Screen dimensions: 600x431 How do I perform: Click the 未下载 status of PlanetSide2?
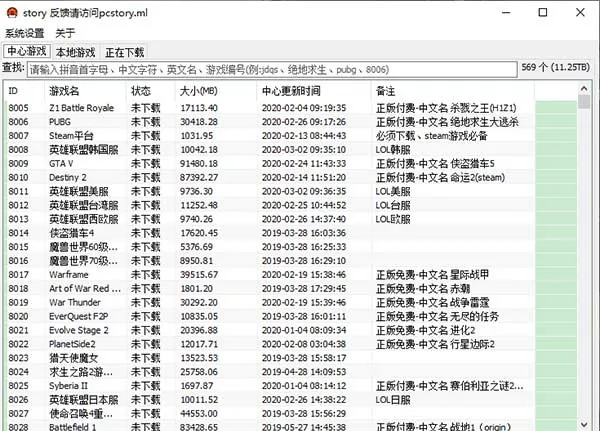(145, 344)
